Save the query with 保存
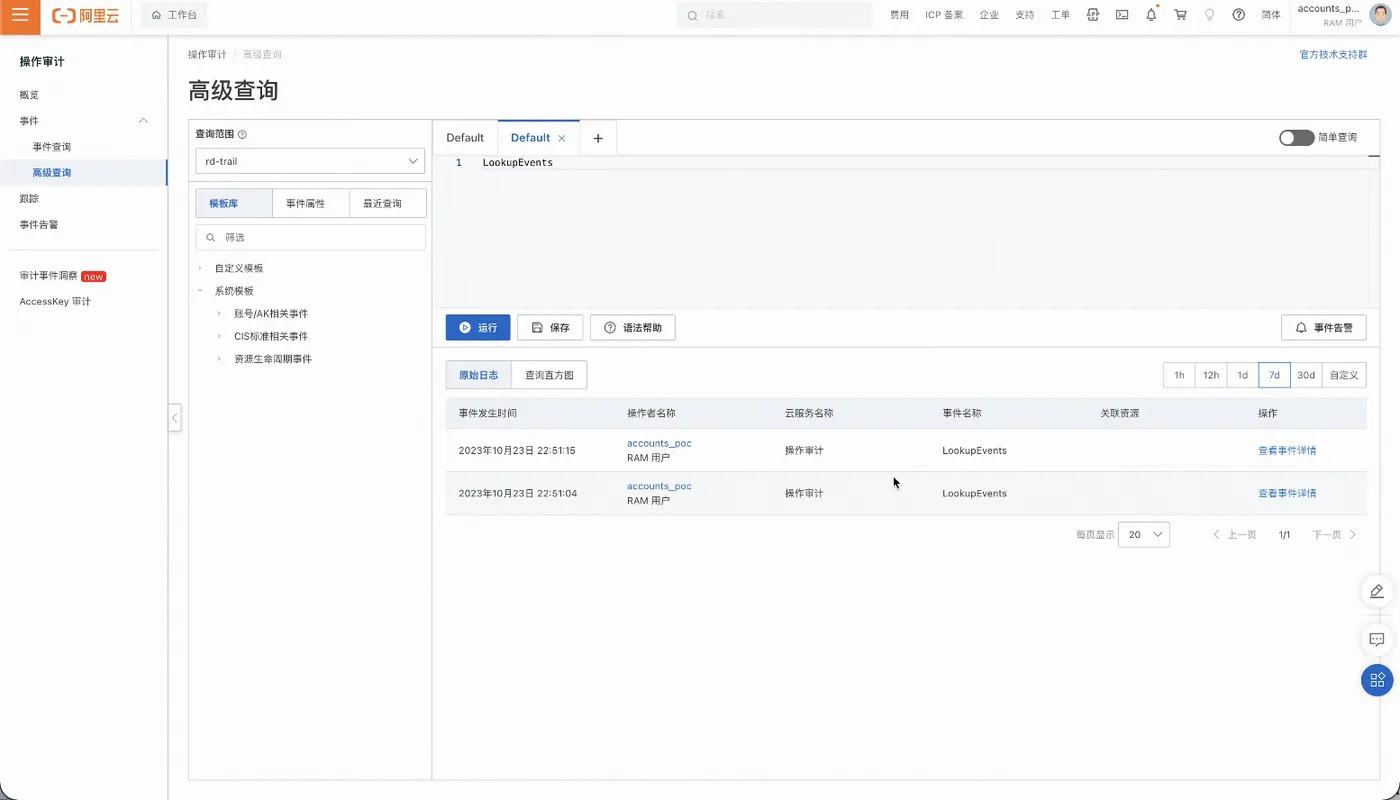The width and height of the screenshot is (1400, 800). (x=550, y=328)
